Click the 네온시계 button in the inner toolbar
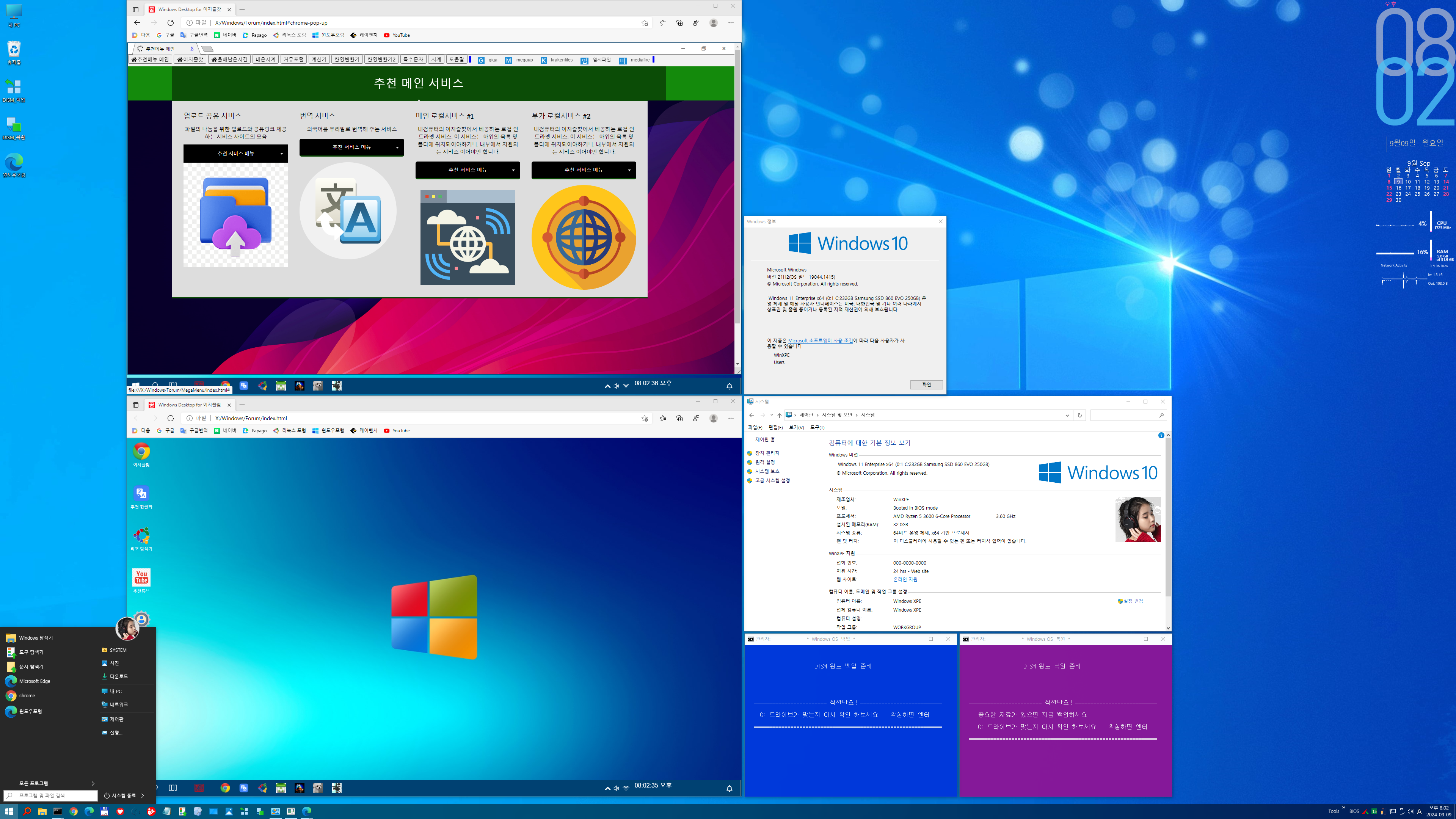Screen dimensions: 1456x819 click(265, 60)
